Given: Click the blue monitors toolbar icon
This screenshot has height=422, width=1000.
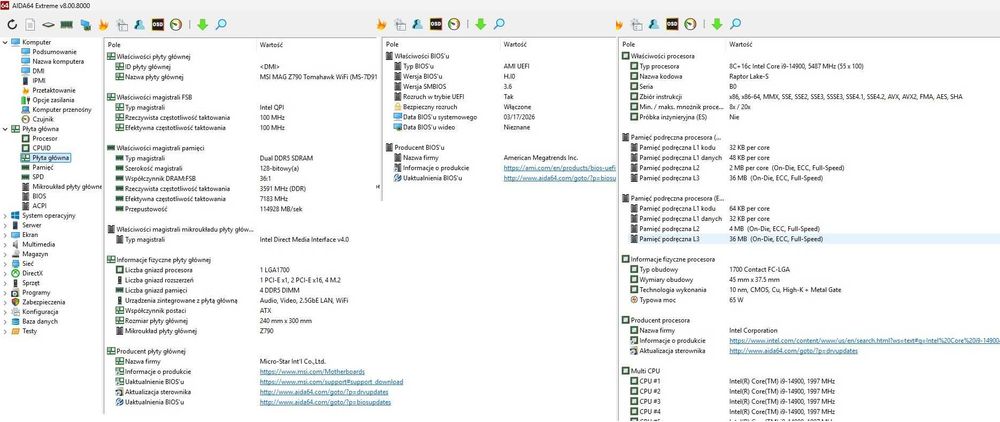Looking at the screenshot, I should [85, 25].
